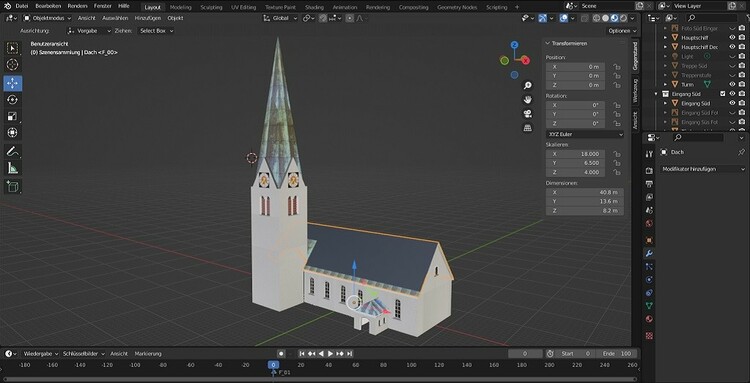Pin the Dach properties panel
Screen dimensions: 750x383
pos(741,152)
